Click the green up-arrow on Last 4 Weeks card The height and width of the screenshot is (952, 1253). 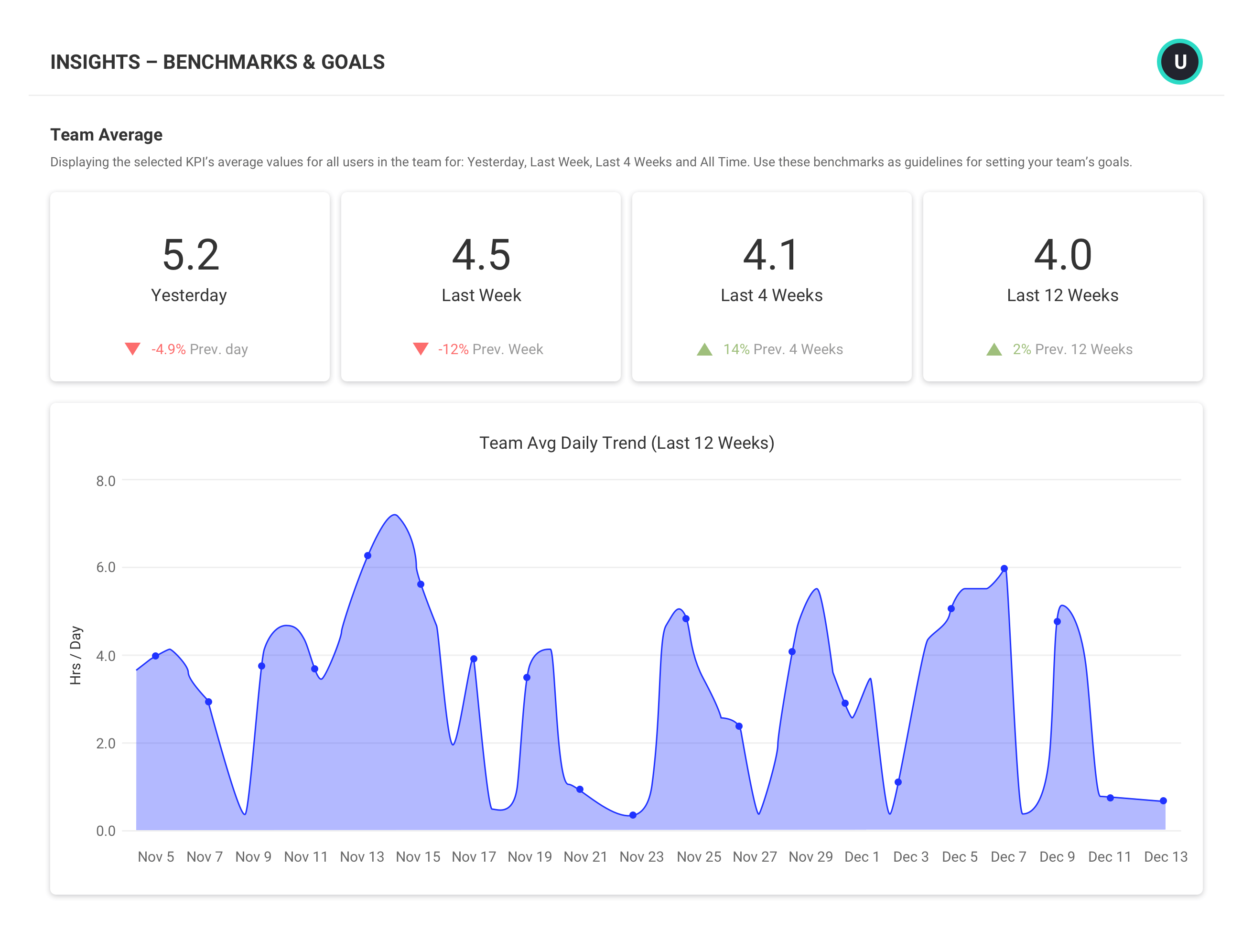[x=705, y=349]
